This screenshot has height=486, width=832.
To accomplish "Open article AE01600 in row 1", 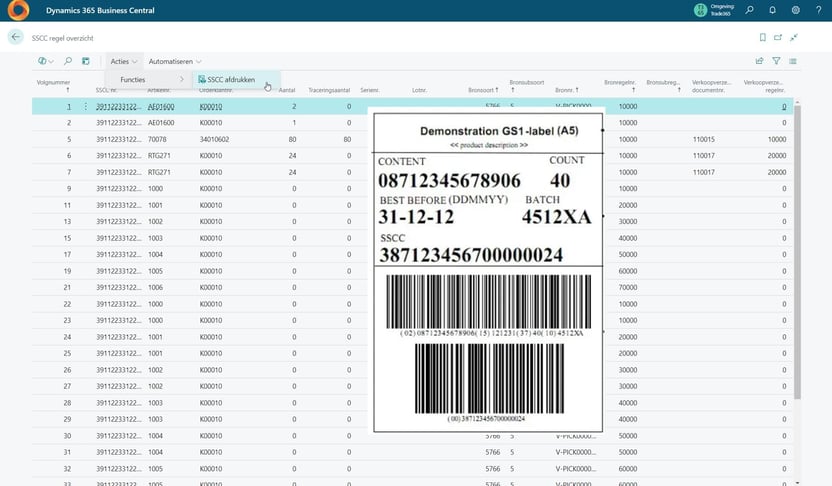I will point(161,107).
